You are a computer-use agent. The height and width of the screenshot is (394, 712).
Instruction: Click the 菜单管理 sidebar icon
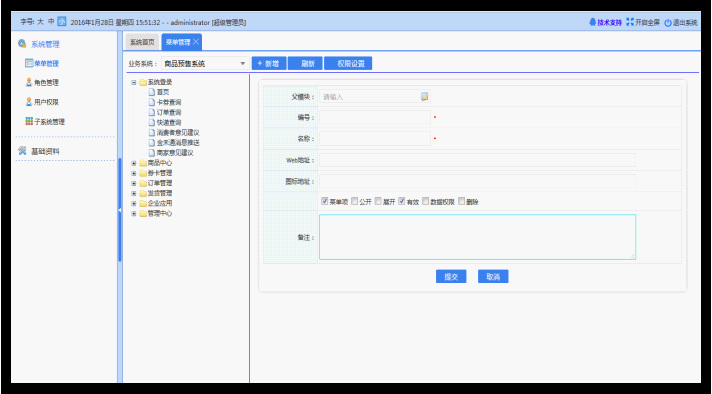coord(29,63)
